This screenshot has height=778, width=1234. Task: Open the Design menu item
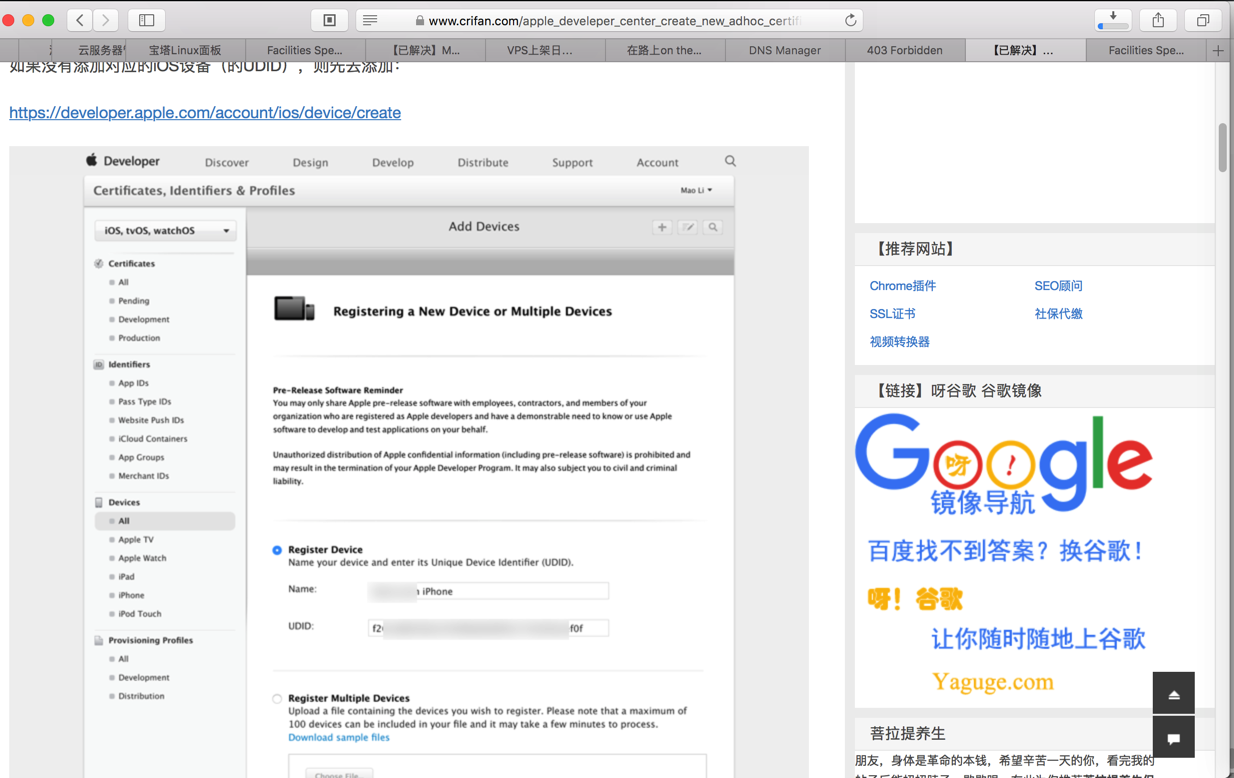click(310, 162)
